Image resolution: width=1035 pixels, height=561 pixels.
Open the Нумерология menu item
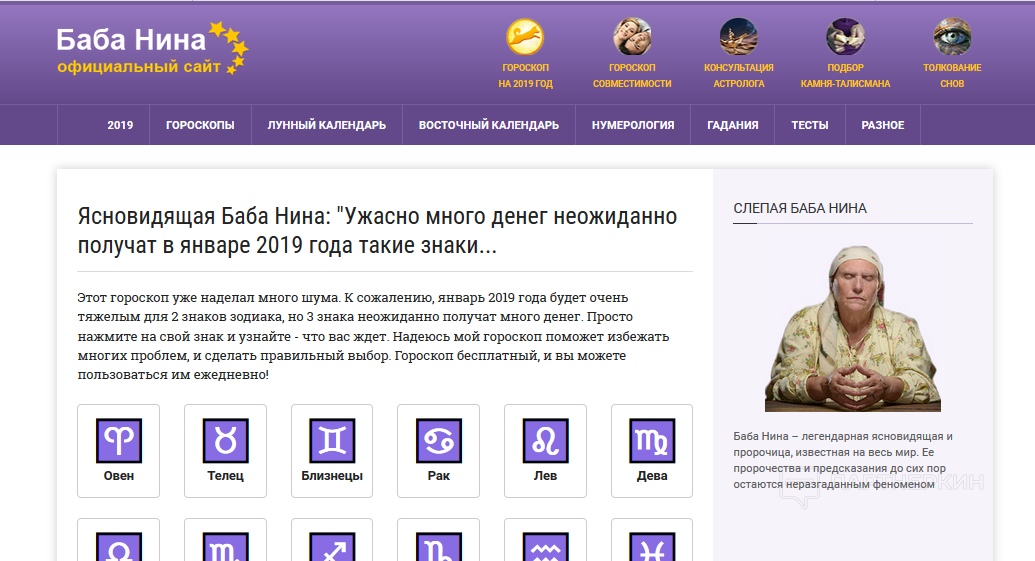[633, 125]
